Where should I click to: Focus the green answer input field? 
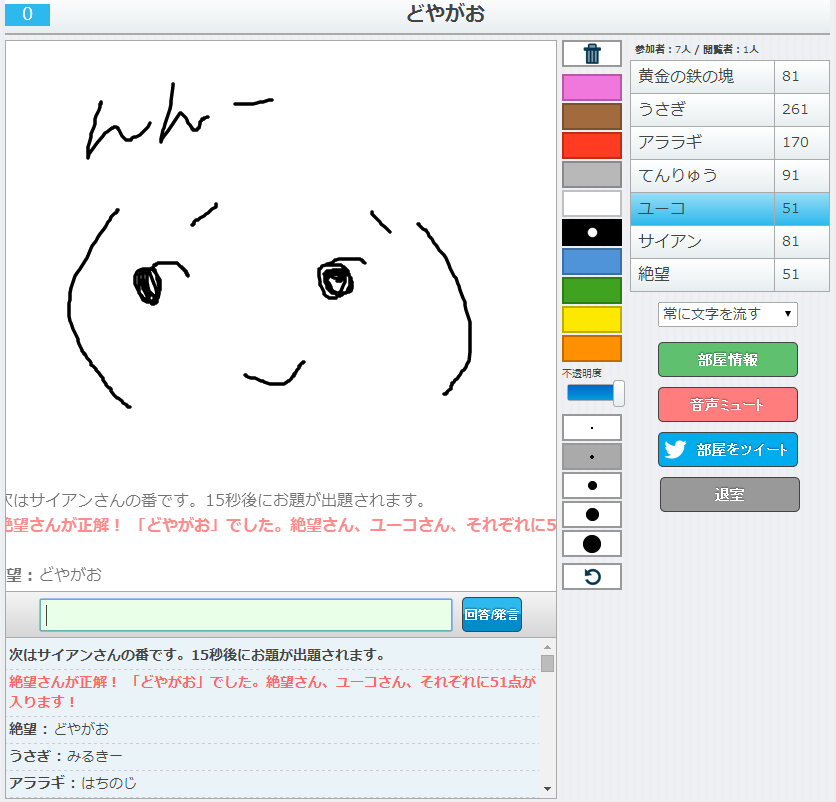pyautogui.click(x=246, y=615)
